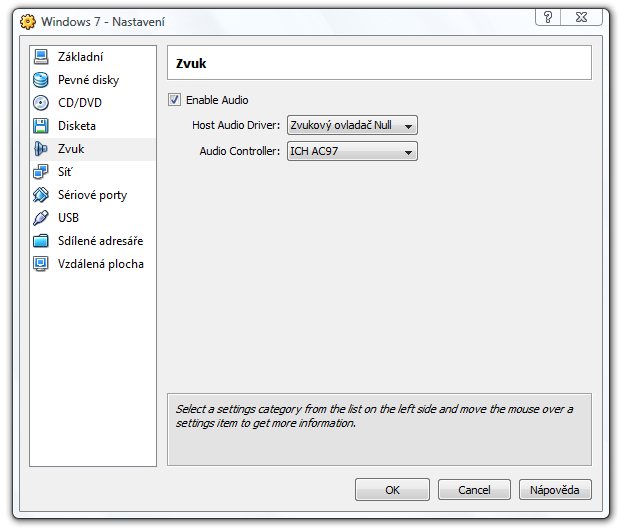The image size is (622, 529).
Task: Click the Vzdálená plocha monitor icon
Action: point(41,264)
